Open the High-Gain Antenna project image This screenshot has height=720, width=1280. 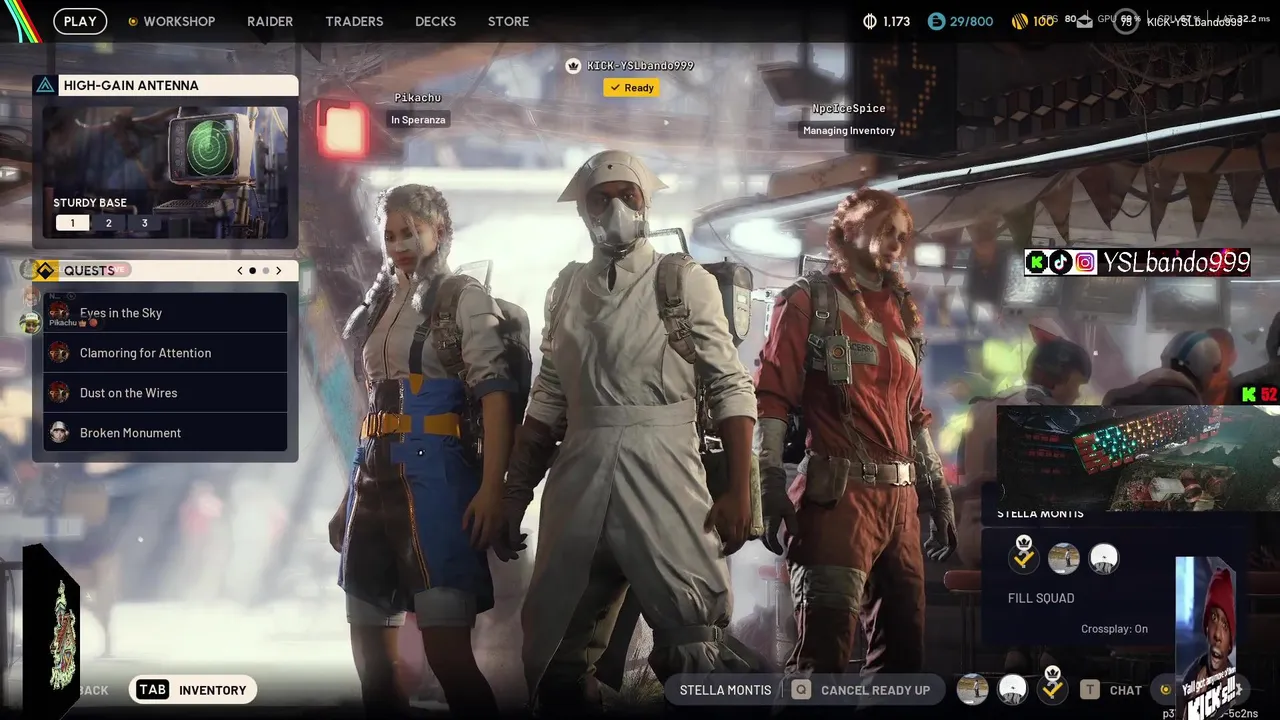pyautogui.click(x=165, y=172)
